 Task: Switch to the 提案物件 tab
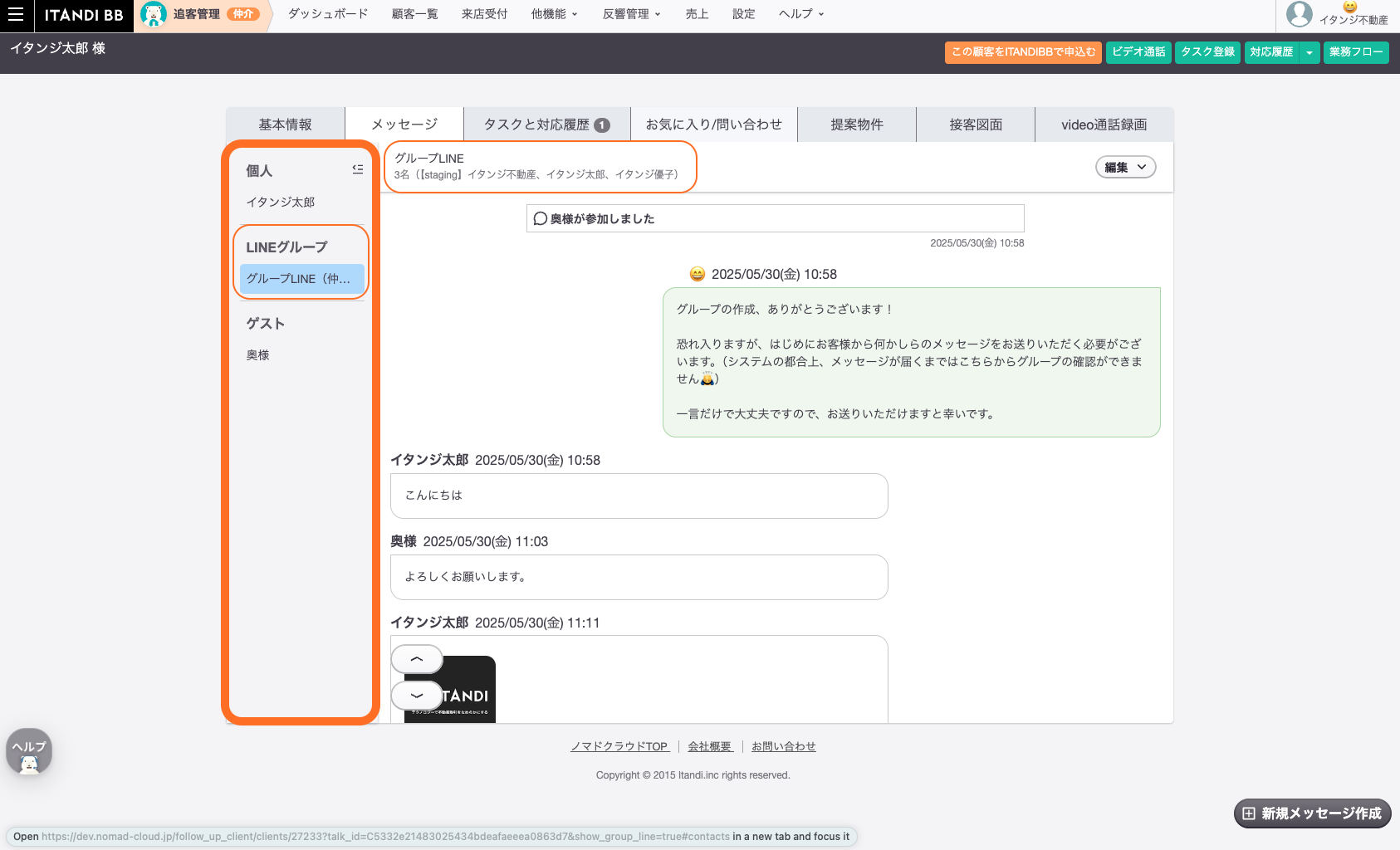857,125
